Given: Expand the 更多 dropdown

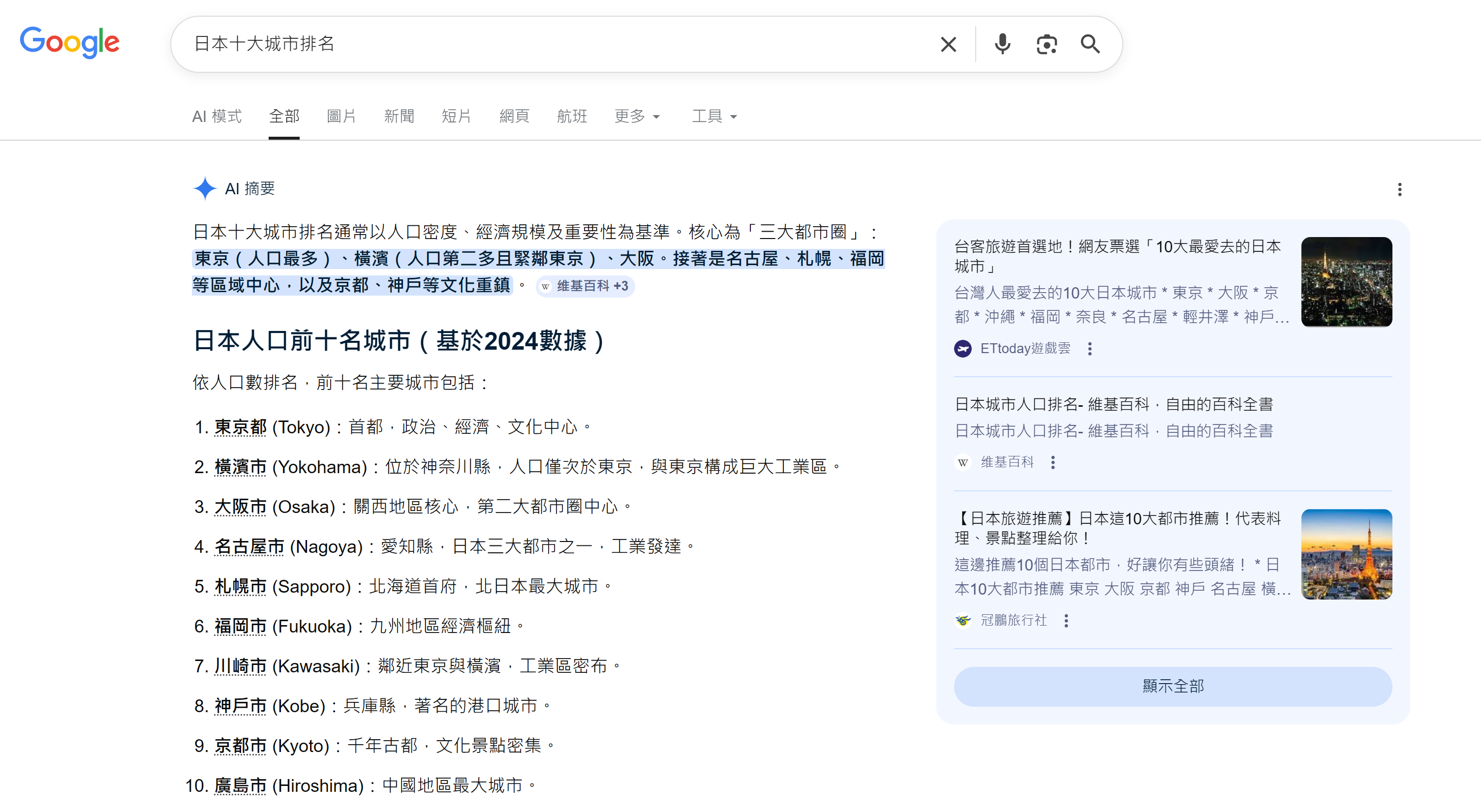Looking at the screenshot, I should (x=637, y=117).
